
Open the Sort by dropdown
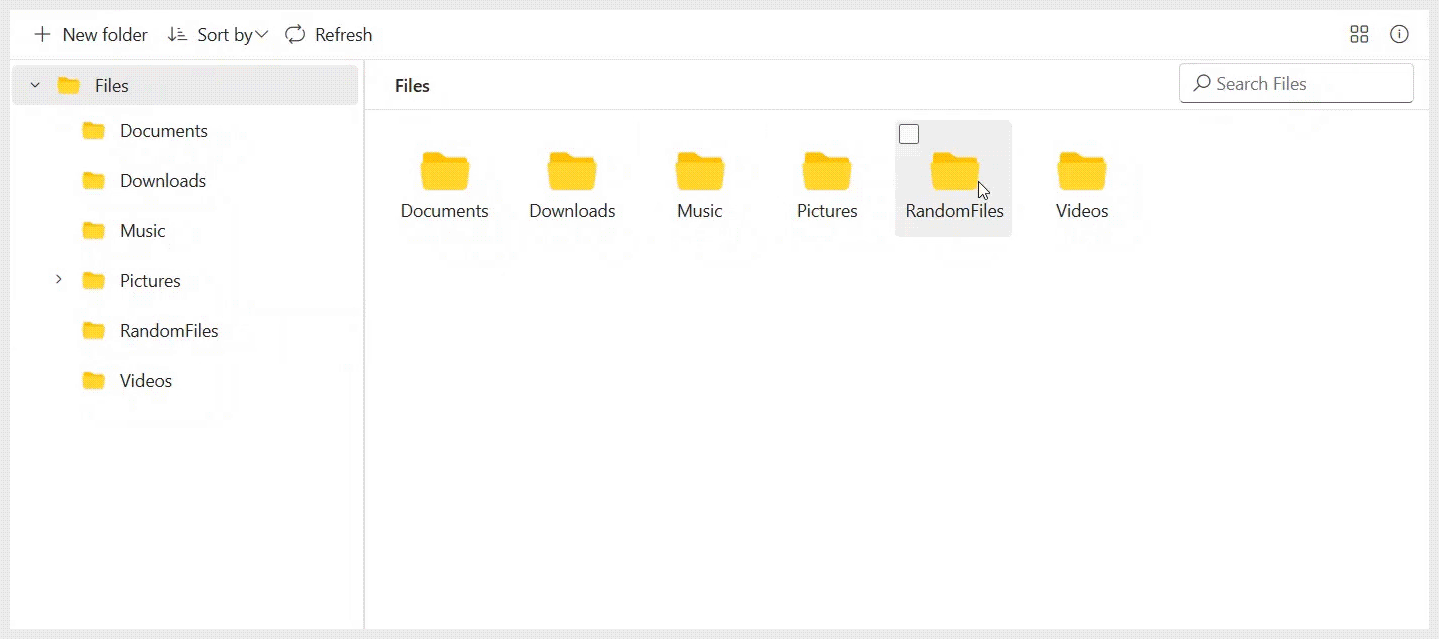coord(218,35)
